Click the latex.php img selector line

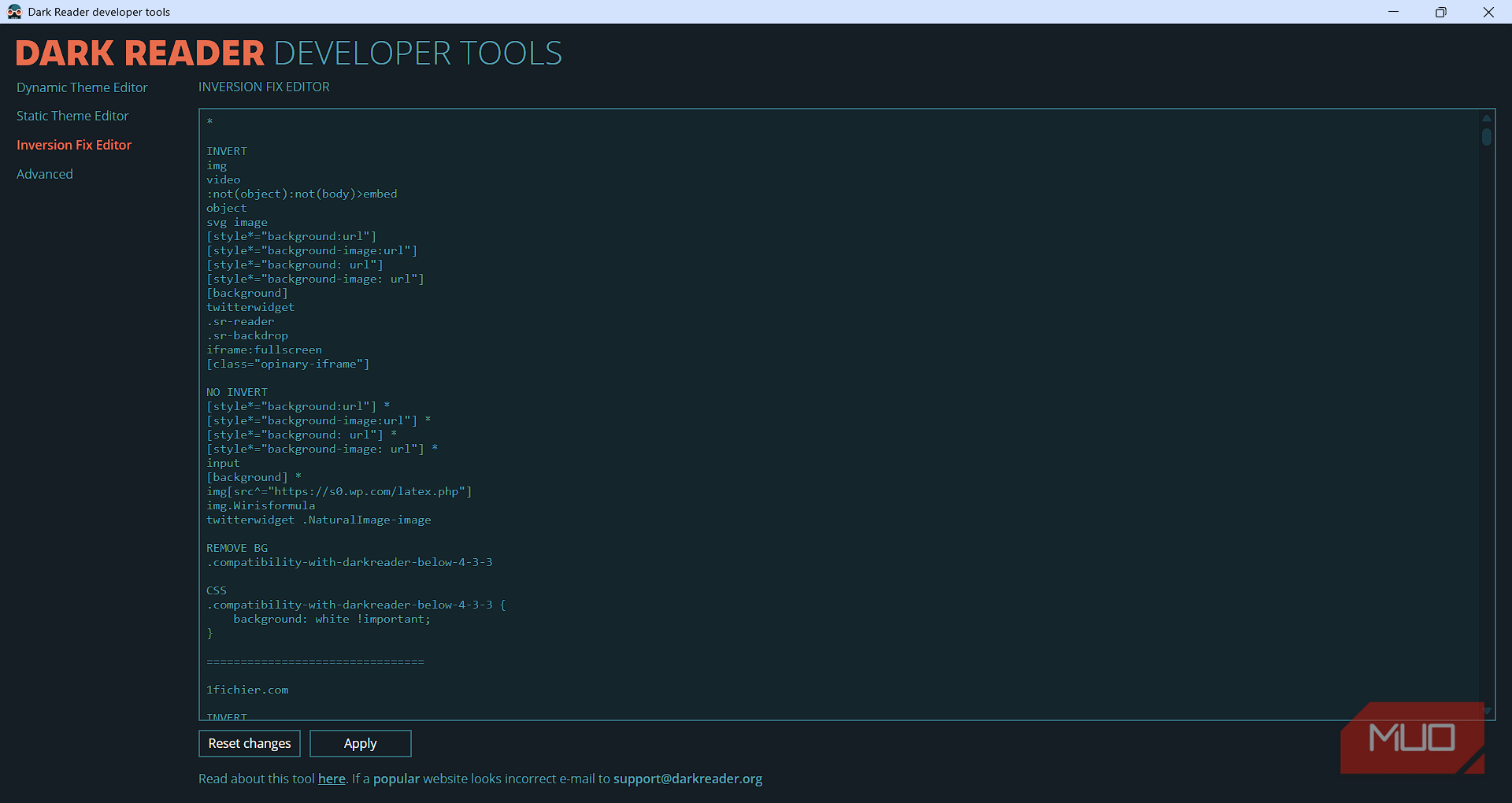click(x=339, y=491)
